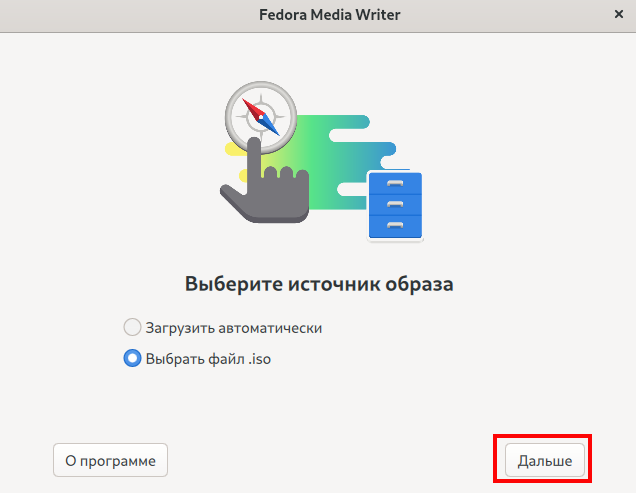Click the "Fedora Media Writer" window title
Image resolution: width=636 pixels, height=493 pixels.
click(318, 15)
